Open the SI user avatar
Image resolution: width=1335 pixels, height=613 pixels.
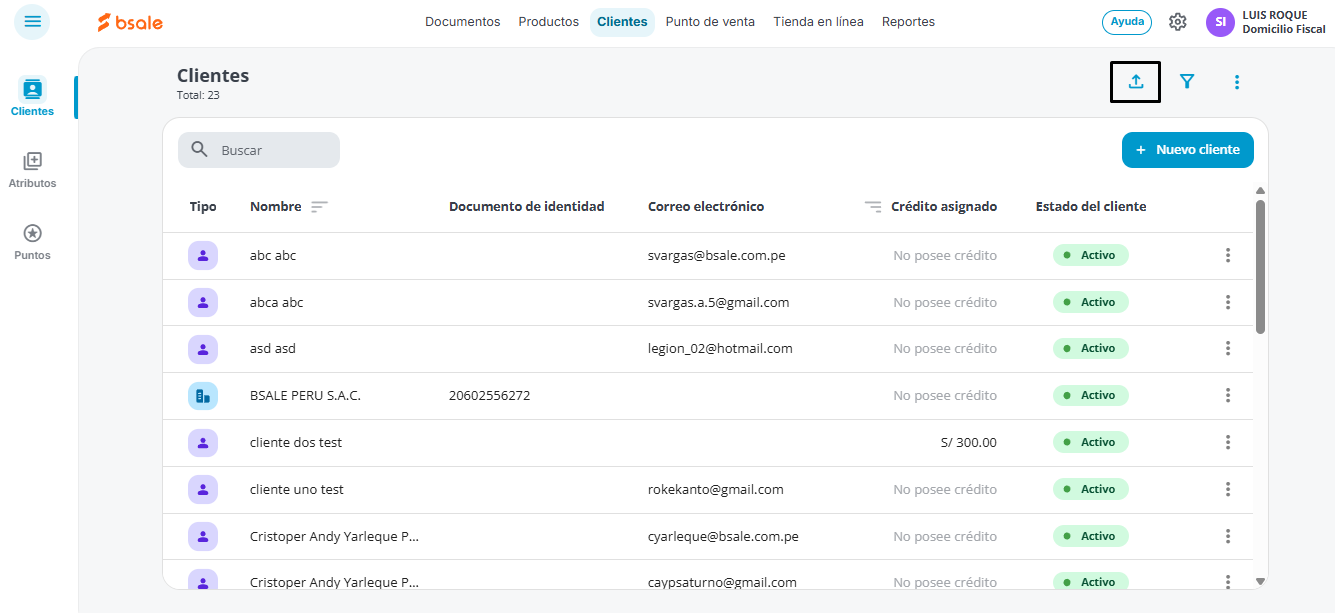click(x=1220, y=22)
